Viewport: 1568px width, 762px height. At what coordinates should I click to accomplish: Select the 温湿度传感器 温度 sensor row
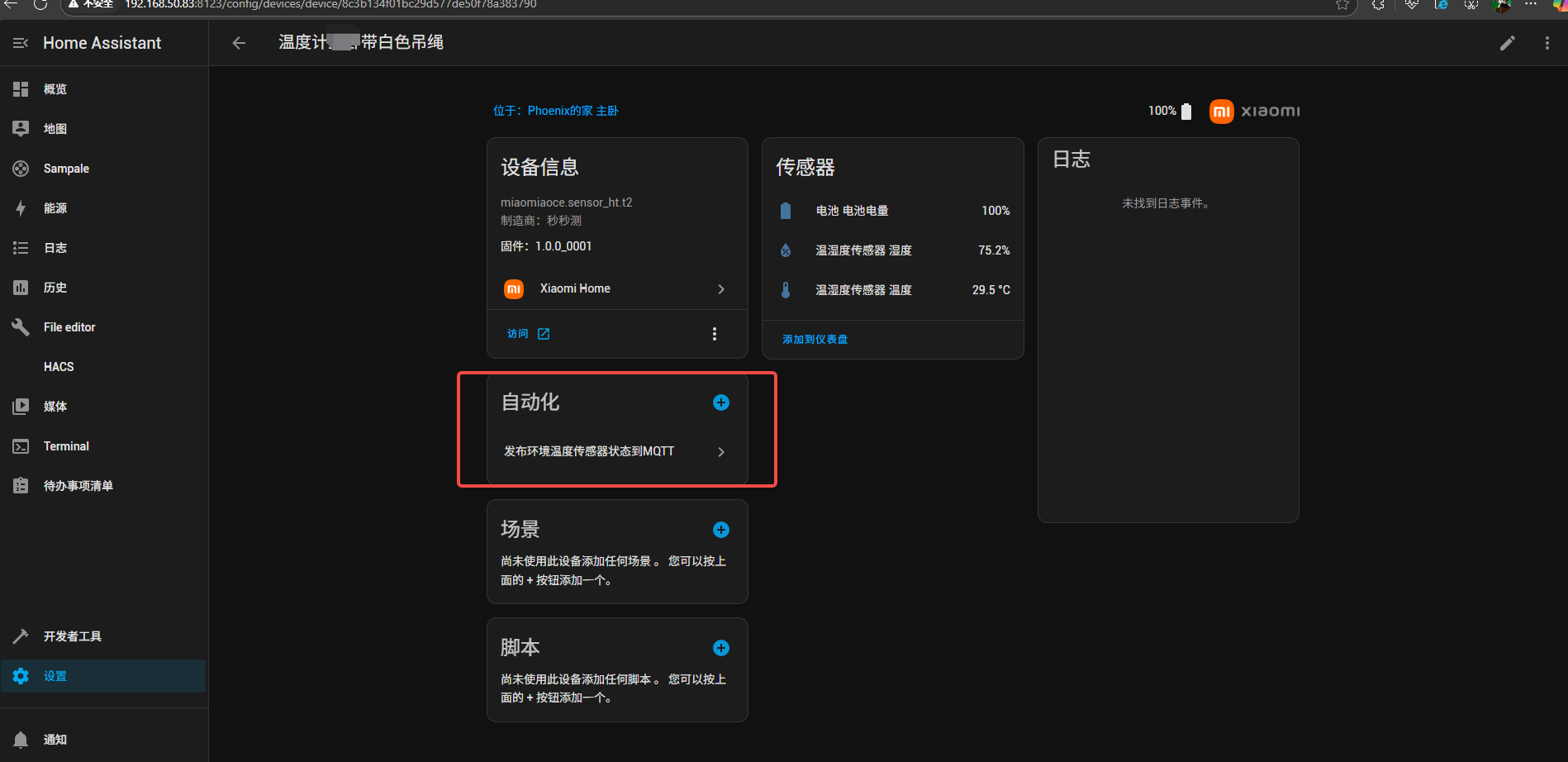pyautogui.click(x=892, y=290)
